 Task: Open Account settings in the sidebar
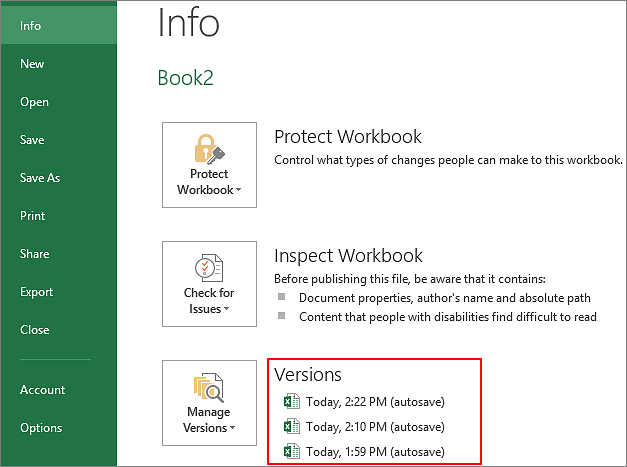pyautogui.click(x=42, y=390)
